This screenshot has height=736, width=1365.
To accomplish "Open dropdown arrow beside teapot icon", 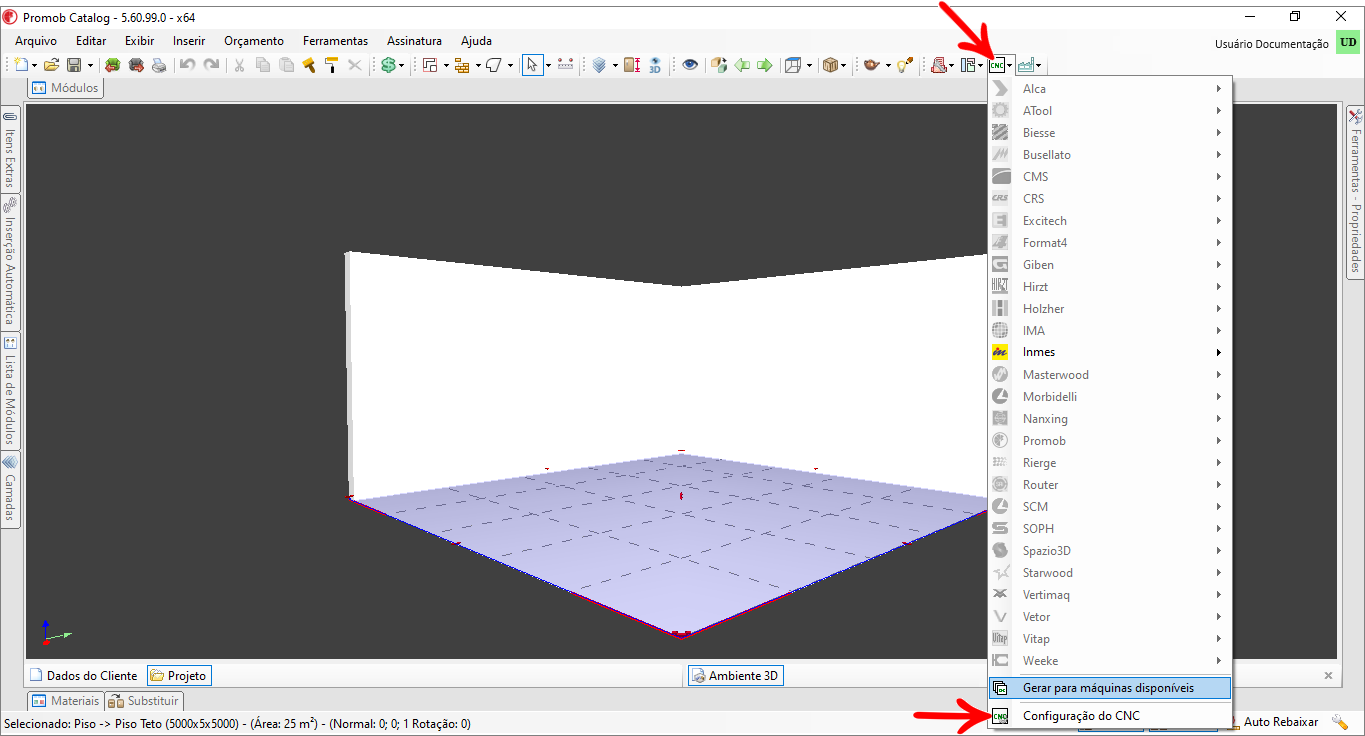I will pos(887,65).
